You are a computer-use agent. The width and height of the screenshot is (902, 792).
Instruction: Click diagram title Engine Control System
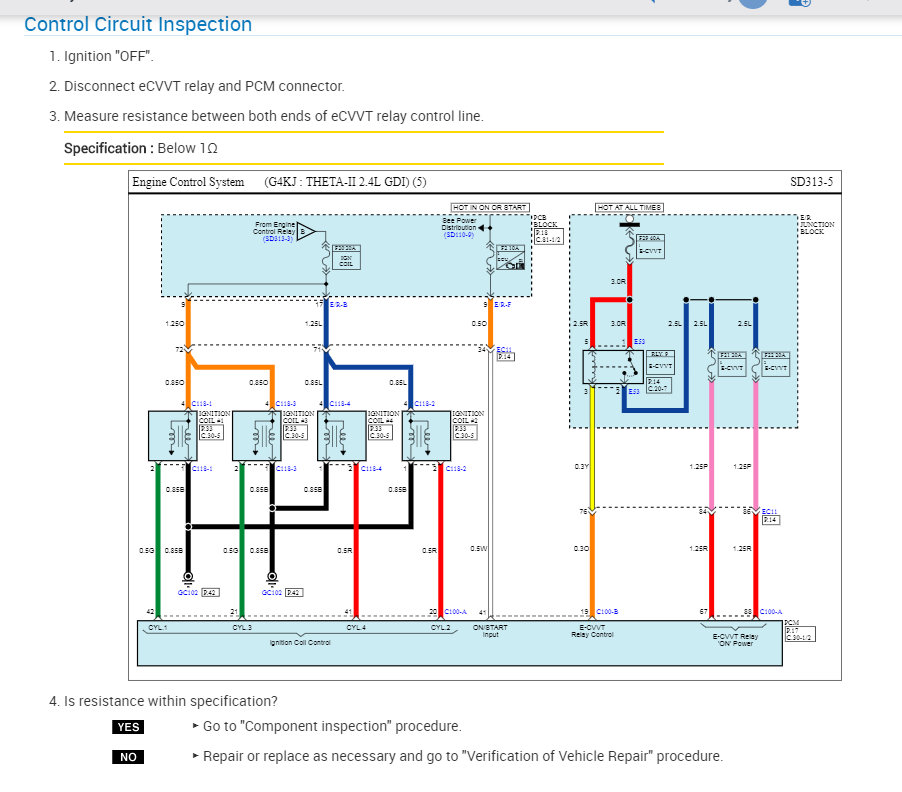[188, 182]
